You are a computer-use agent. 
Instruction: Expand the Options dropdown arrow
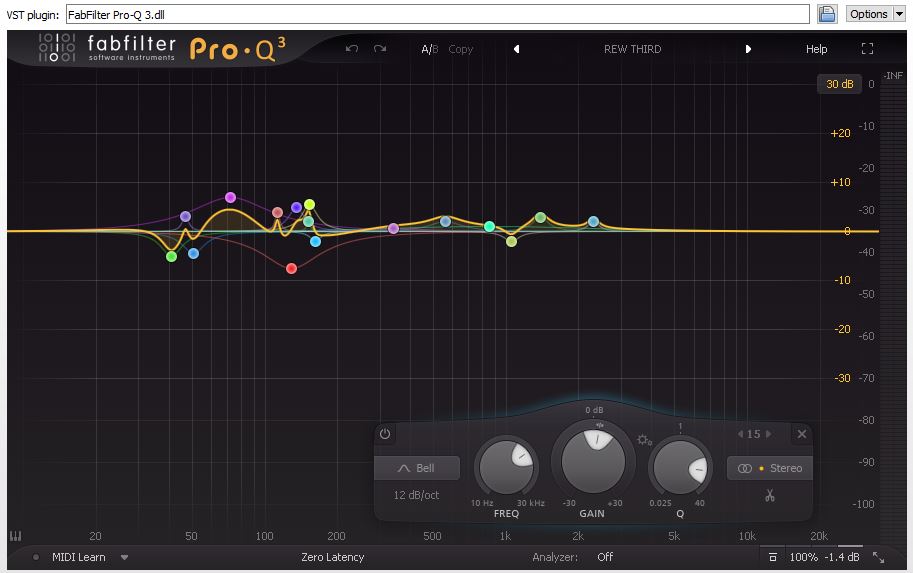click(x=899, y=14)
